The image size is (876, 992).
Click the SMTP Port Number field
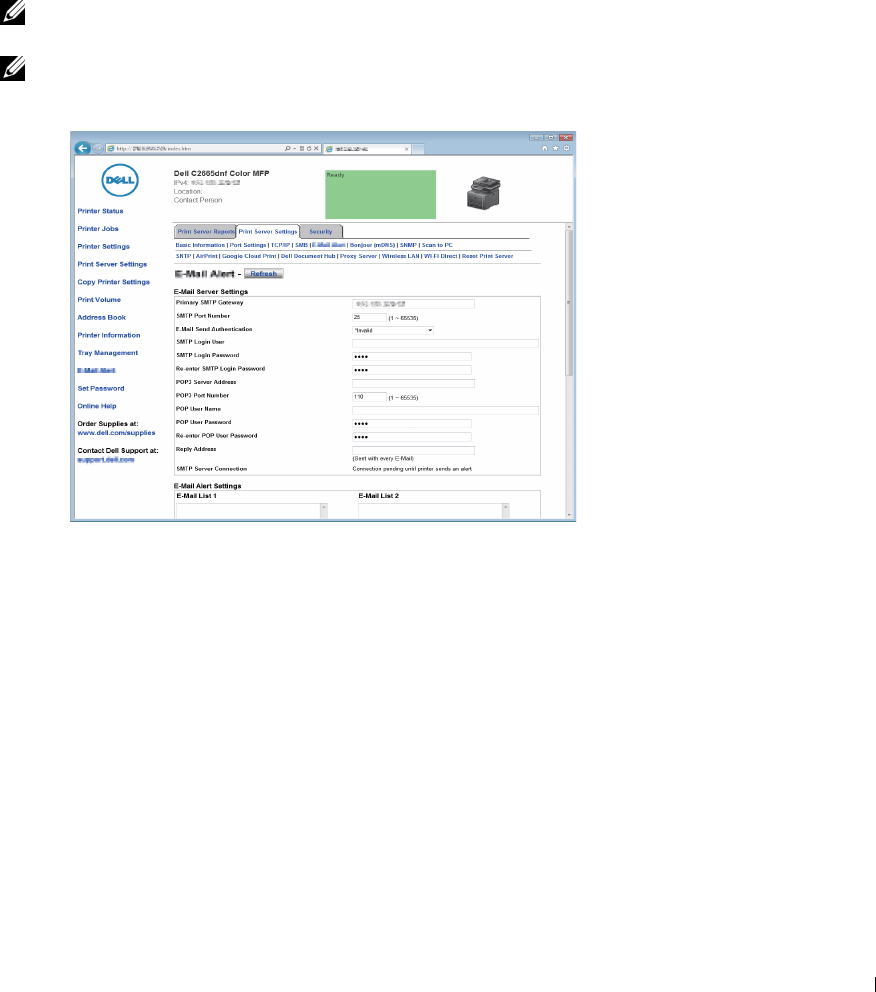(x=369, y=317)
